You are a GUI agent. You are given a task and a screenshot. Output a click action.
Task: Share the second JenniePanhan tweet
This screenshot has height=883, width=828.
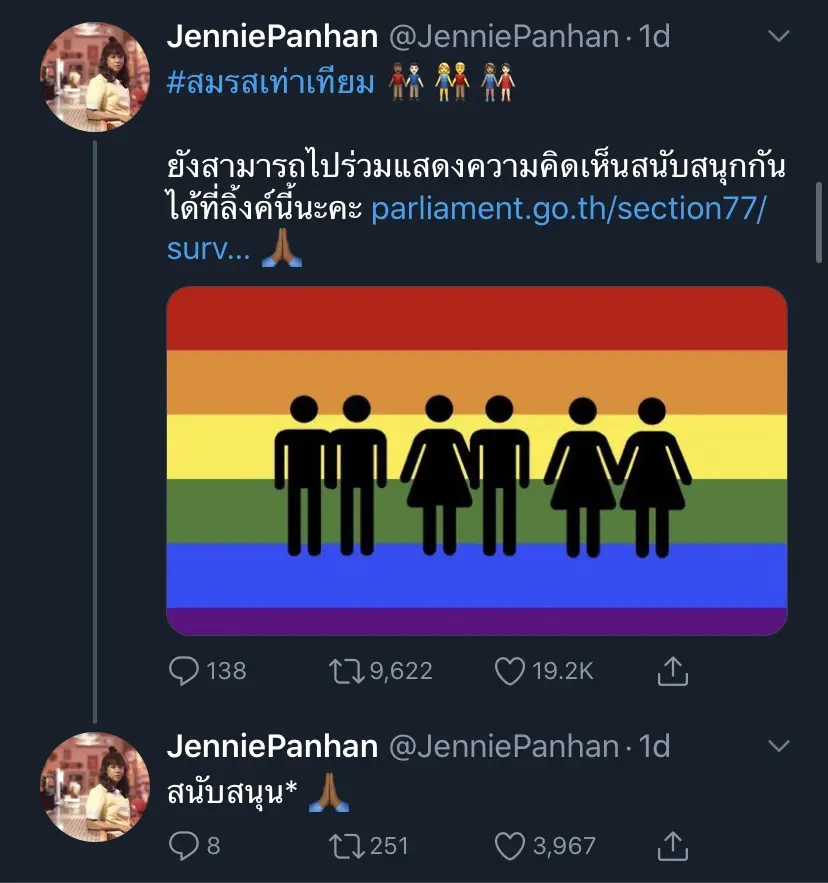point(674,846)
